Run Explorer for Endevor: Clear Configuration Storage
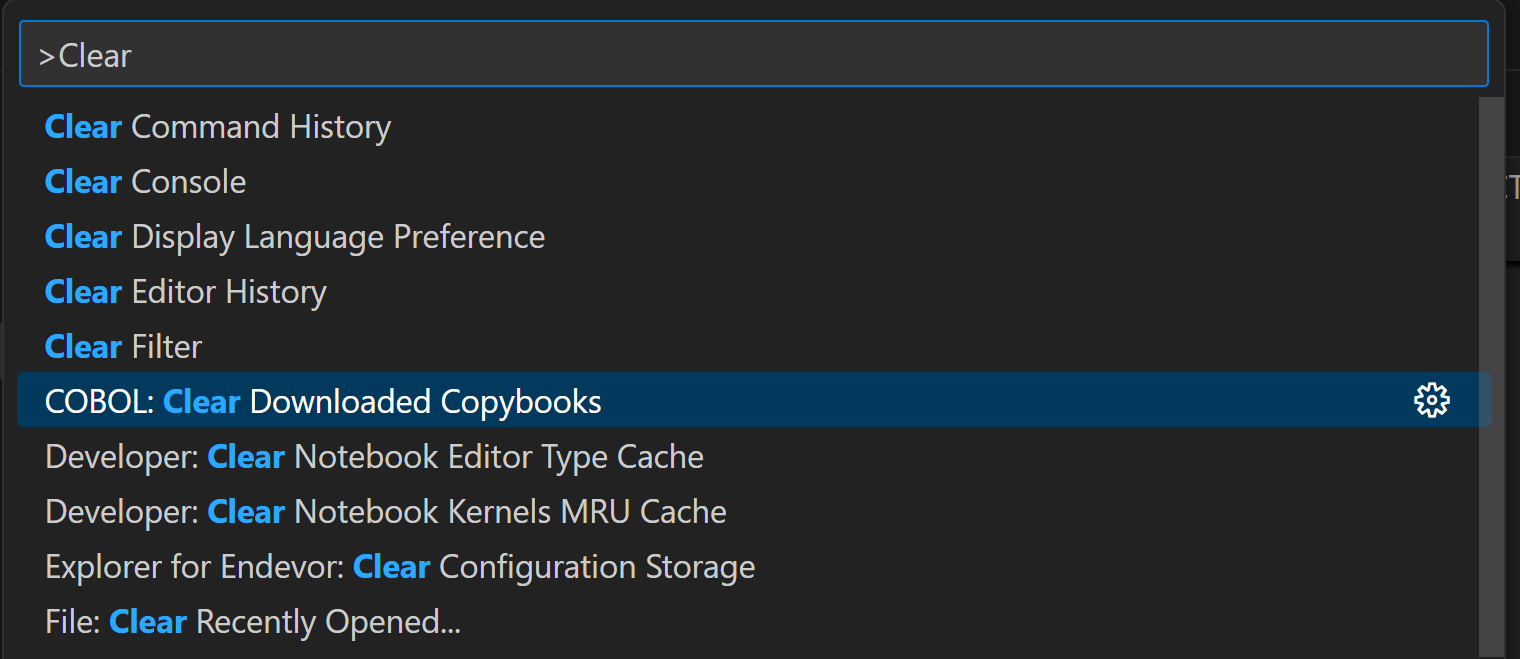The image size is (1520, 659). [400, 567]
